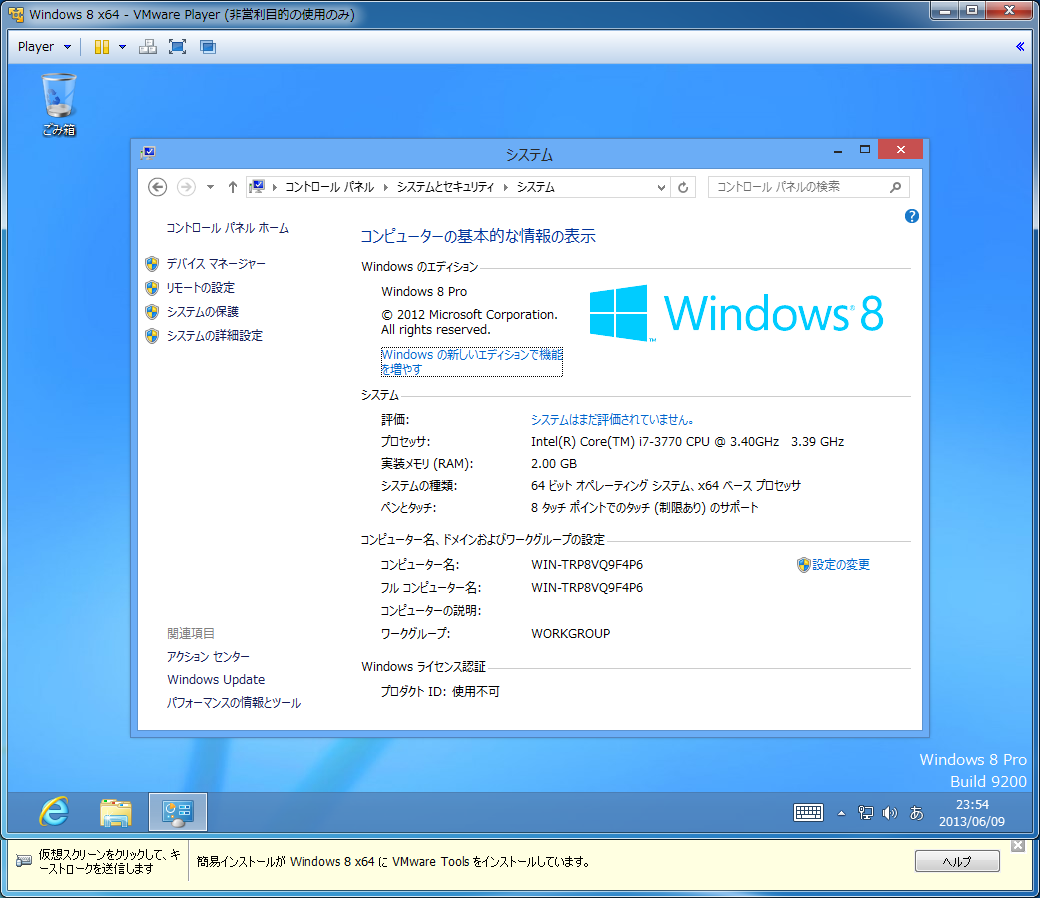Open Windows Update link
The height and width of the screenshot is (898, 1040).
(x=216, y=680)
